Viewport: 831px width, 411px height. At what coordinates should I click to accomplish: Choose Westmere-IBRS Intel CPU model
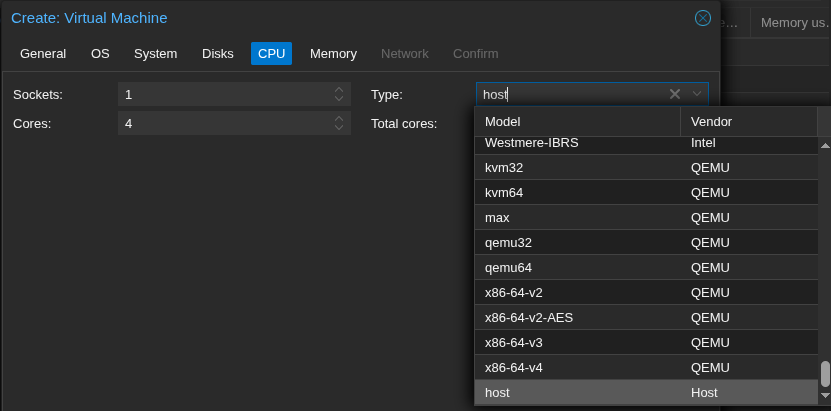point(531,143)
